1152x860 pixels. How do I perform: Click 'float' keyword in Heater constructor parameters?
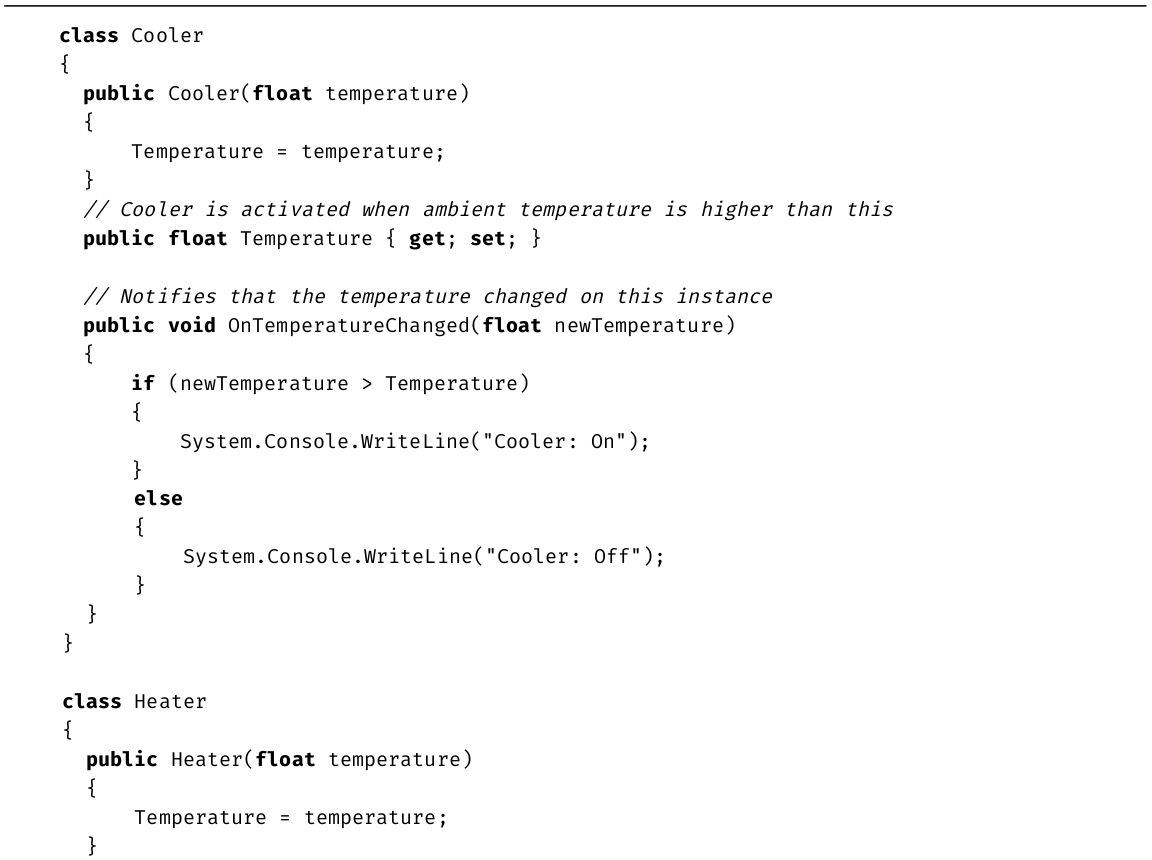286,760
